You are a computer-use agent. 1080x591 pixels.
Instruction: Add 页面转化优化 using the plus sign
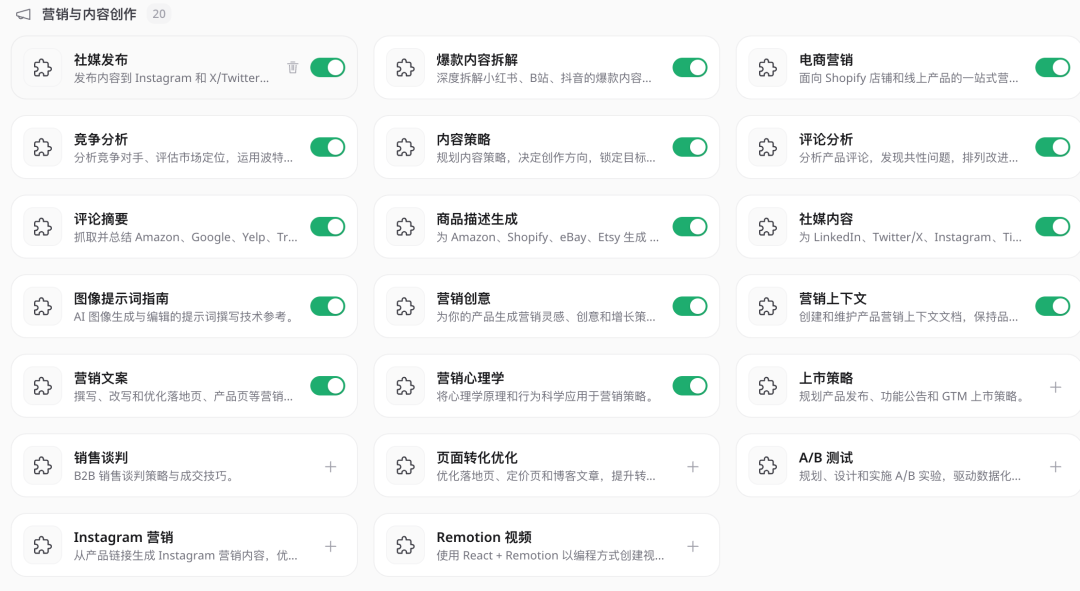point(692,466)
